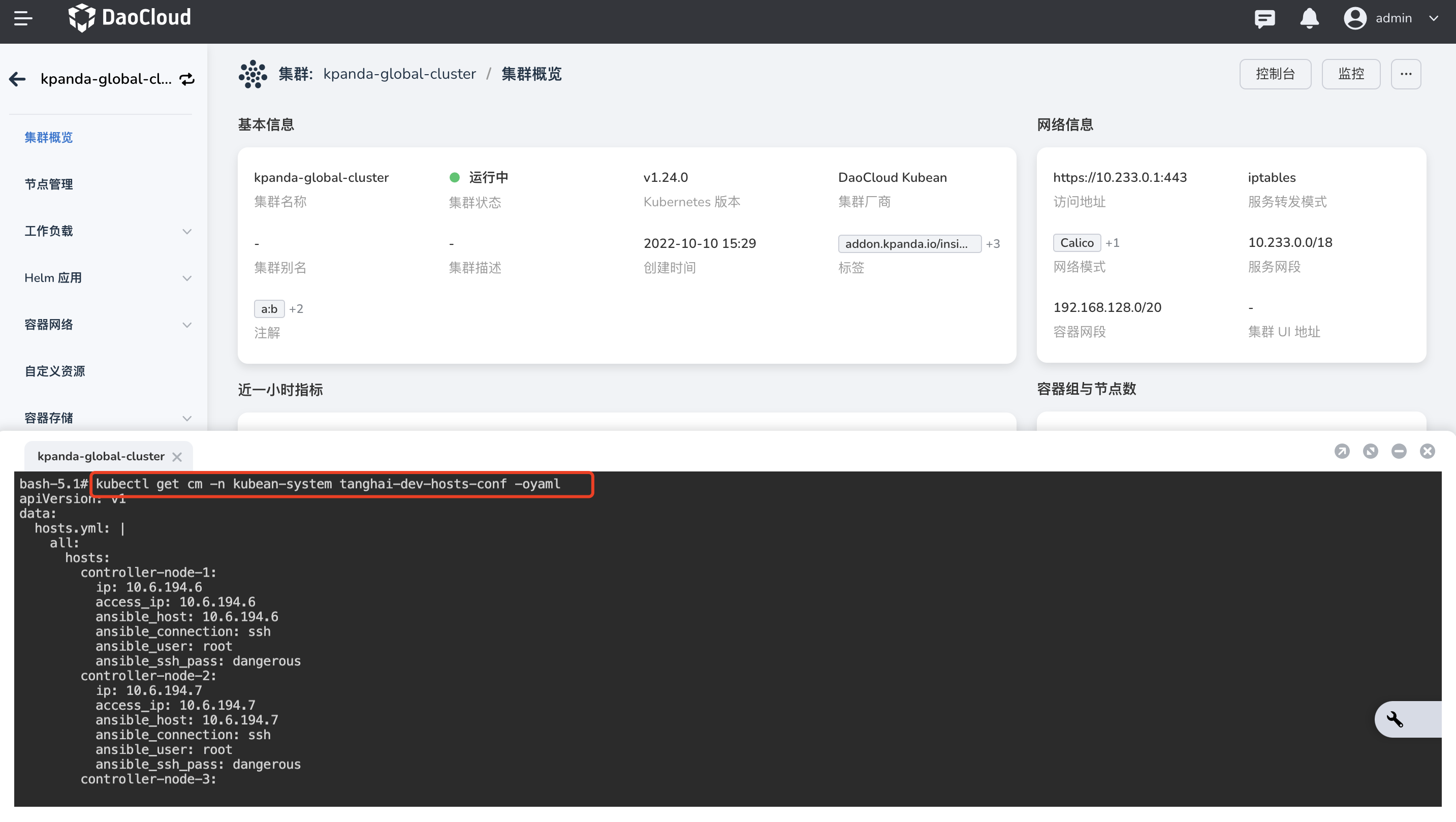Viewport: 1456px width, 822px height.
Task: Click the controller-node-1 line in terminal
Action: 149,572
